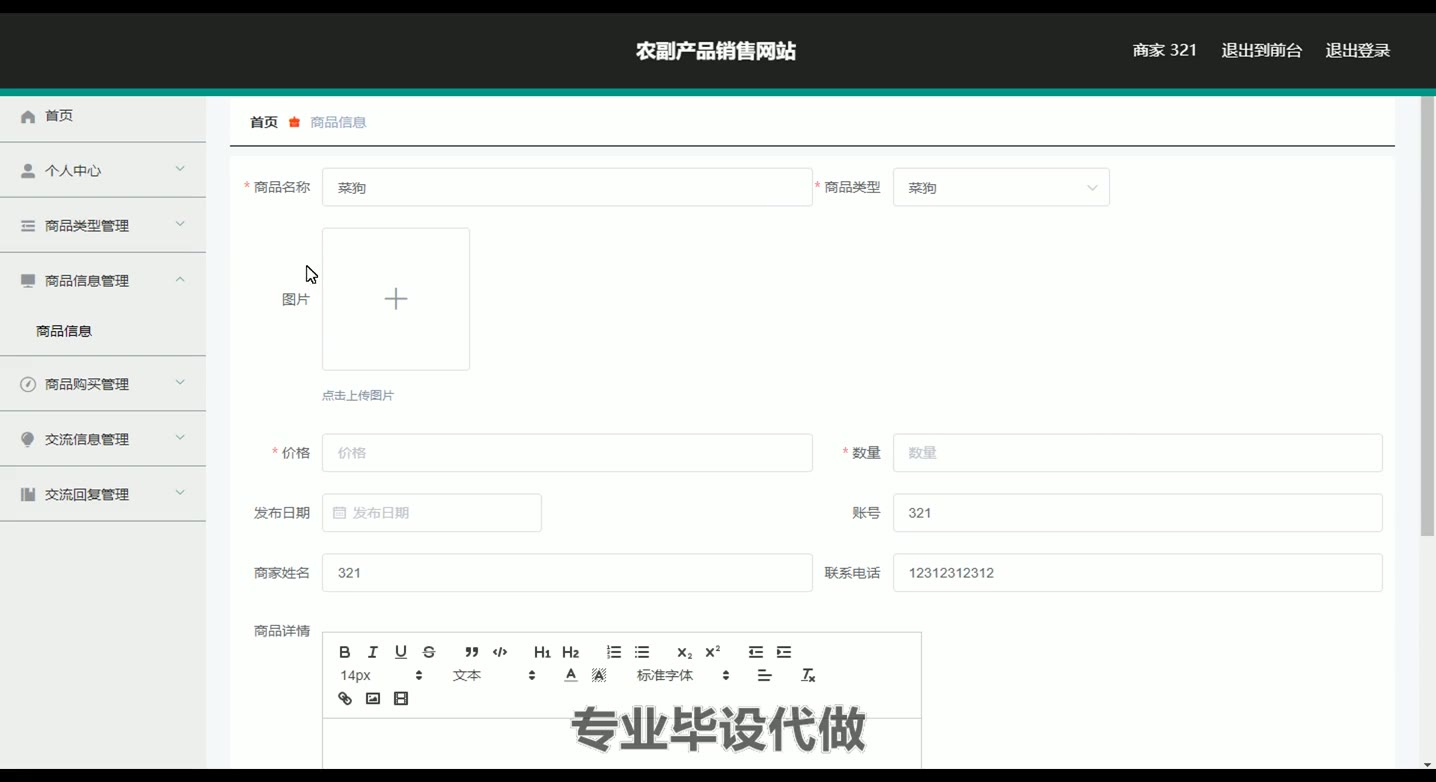Open the 发布日期 date picker field
The width and height of the screenshot is (1436, 782).
(x=432, y=513)
